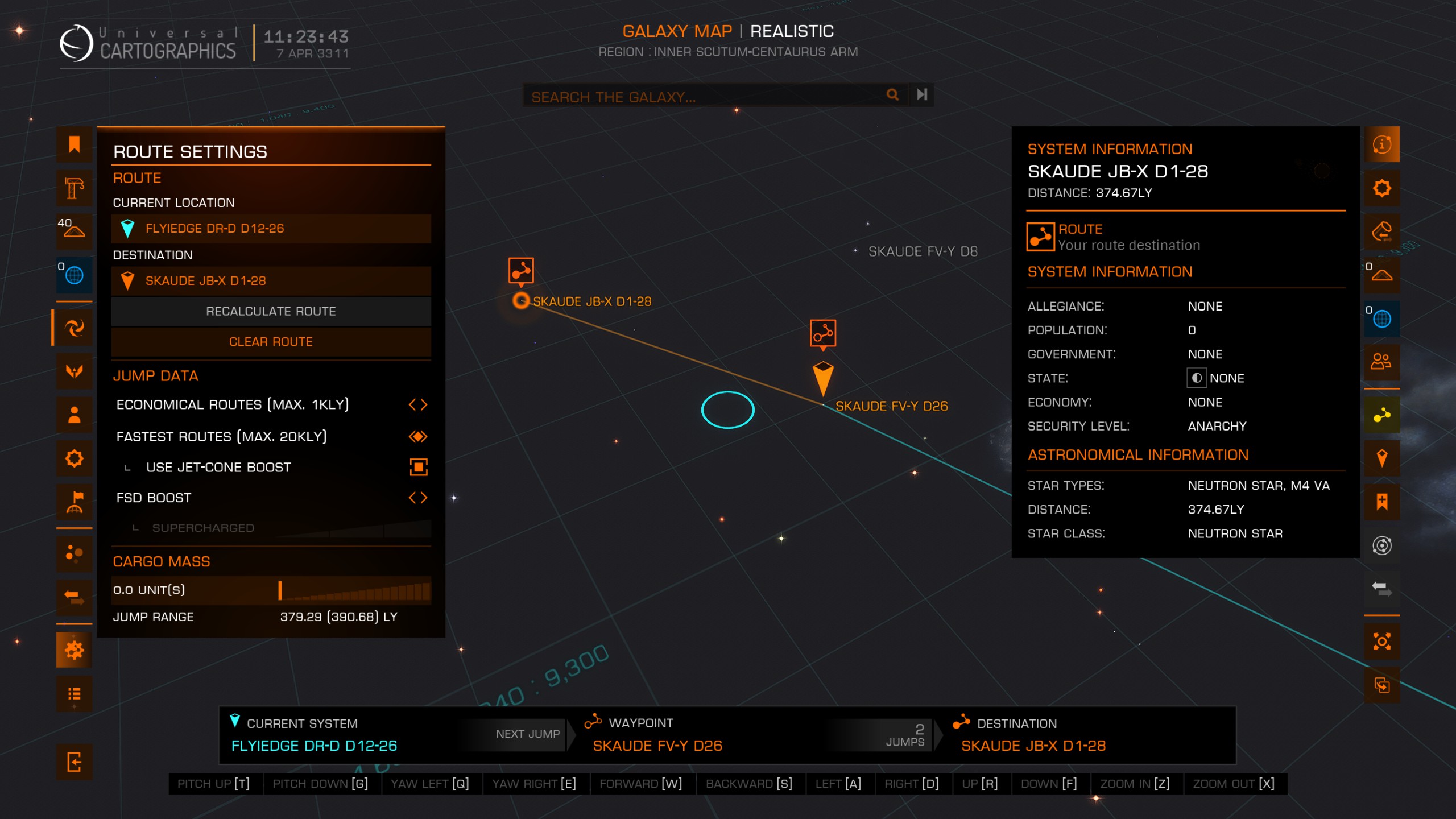Select the route plotting swirl tab
Viewport: 1456px width, 819px height.
point(74,328)
